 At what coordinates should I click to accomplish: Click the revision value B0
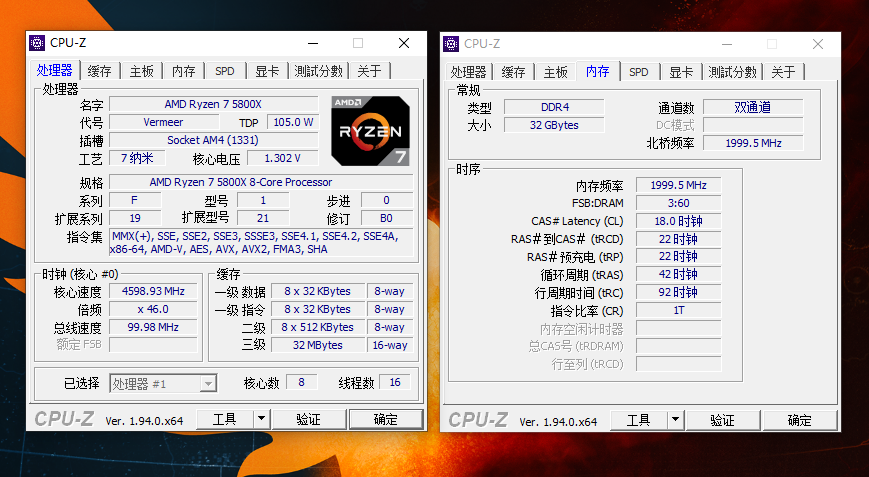tap(387, 218)
